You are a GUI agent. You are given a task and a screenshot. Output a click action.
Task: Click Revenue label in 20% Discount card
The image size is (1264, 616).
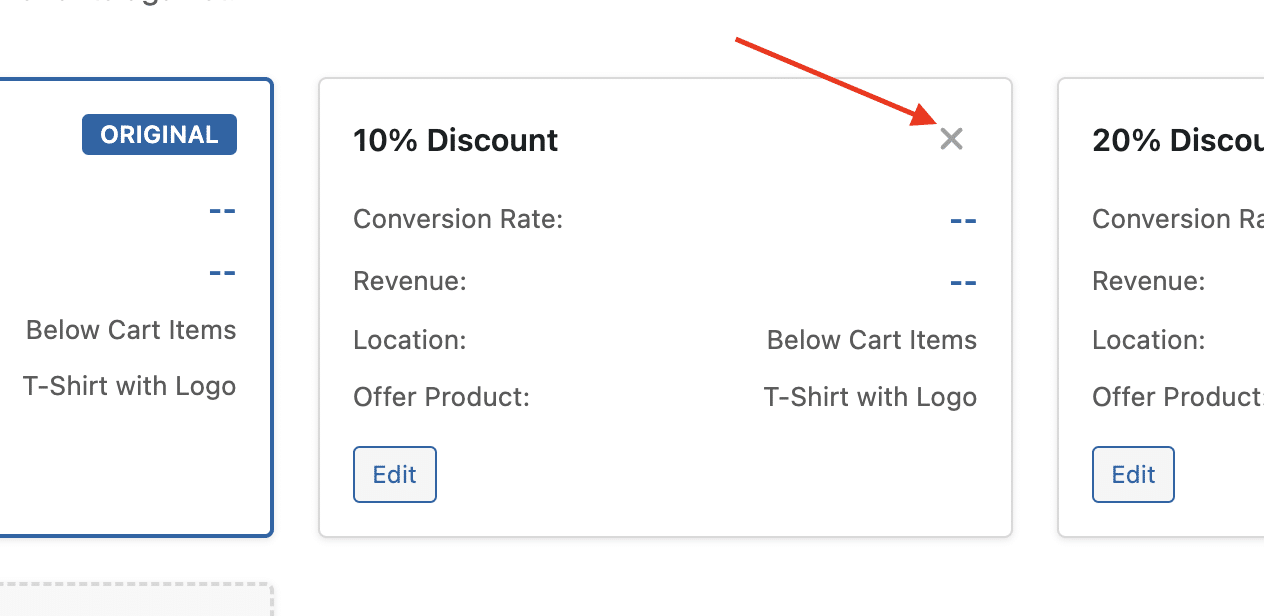coord(1148,281)
